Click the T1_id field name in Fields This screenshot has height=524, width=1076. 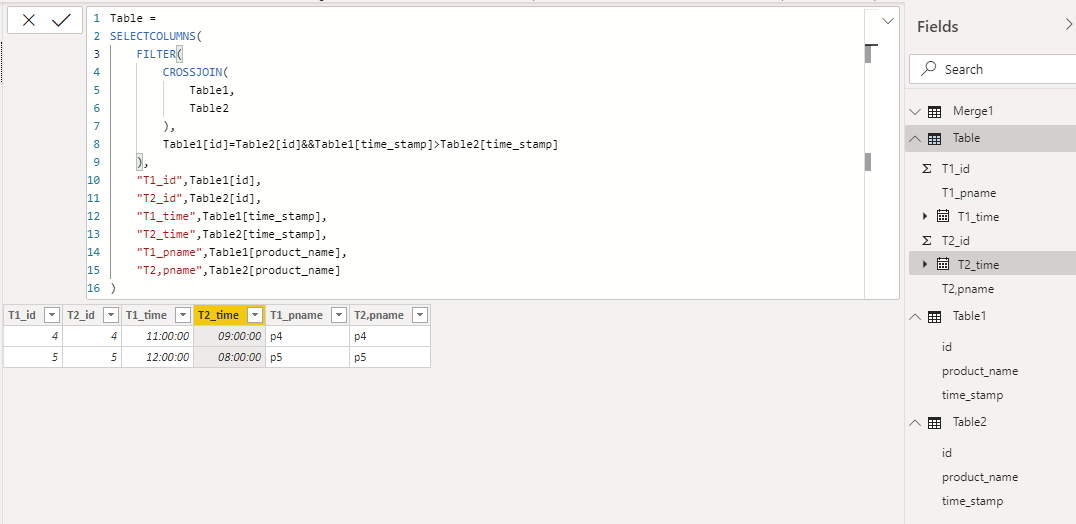[x=955, y=169]
